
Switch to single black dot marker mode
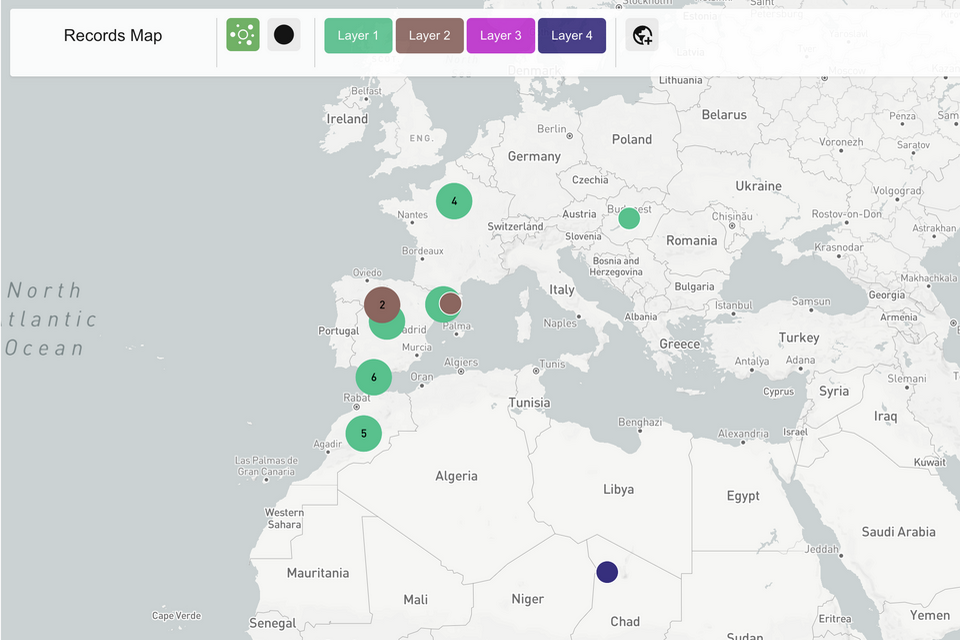283,34
